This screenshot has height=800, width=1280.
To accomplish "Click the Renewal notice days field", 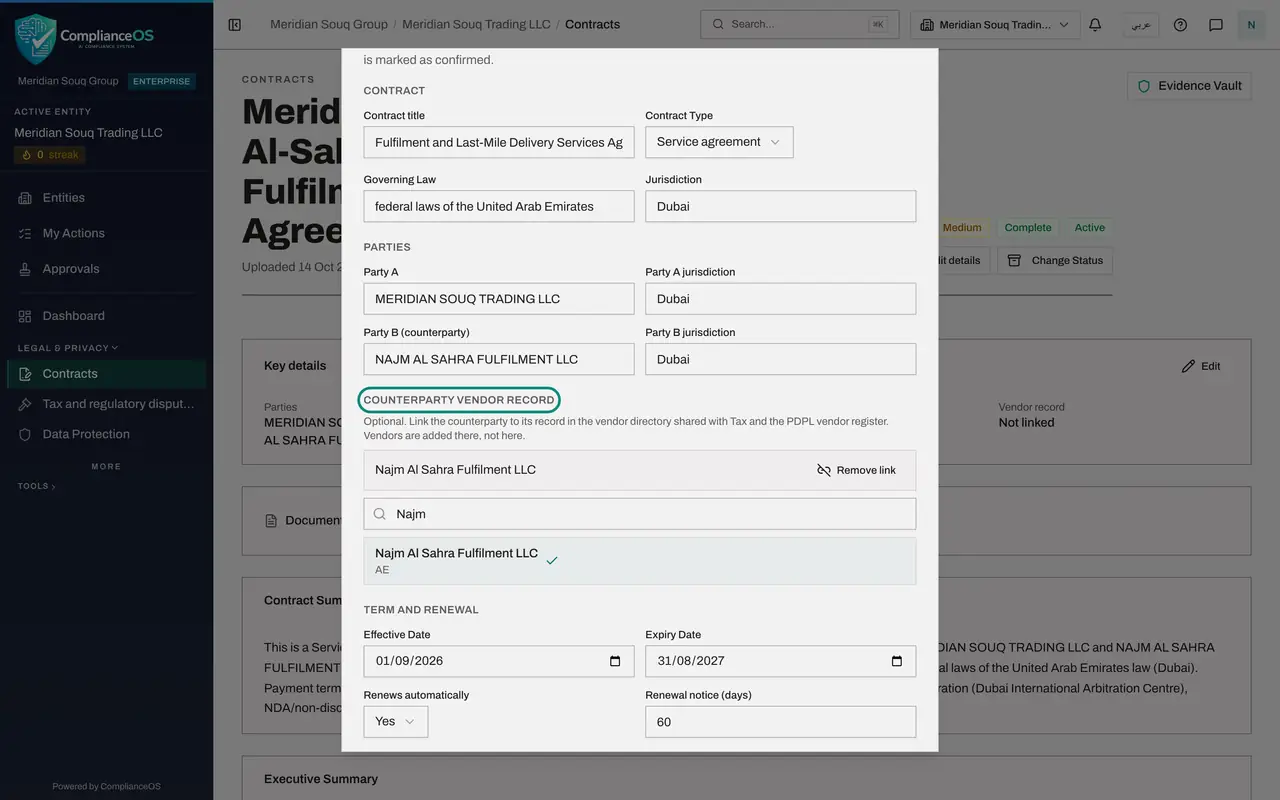I will 781,722.
